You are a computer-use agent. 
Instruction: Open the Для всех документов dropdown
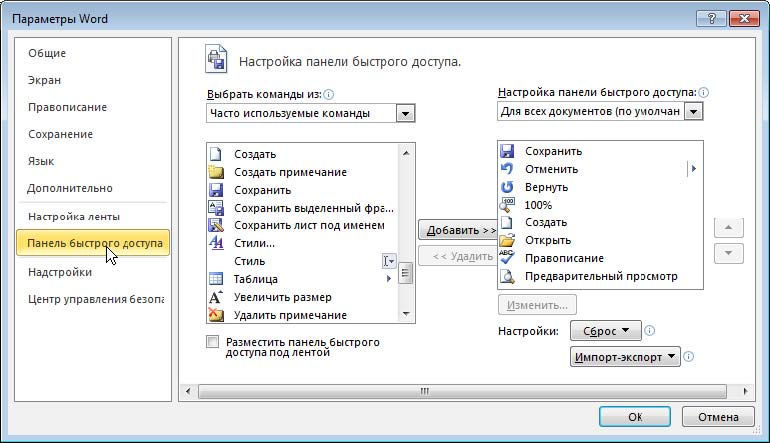pyautogui.click(x=693, y=111)
